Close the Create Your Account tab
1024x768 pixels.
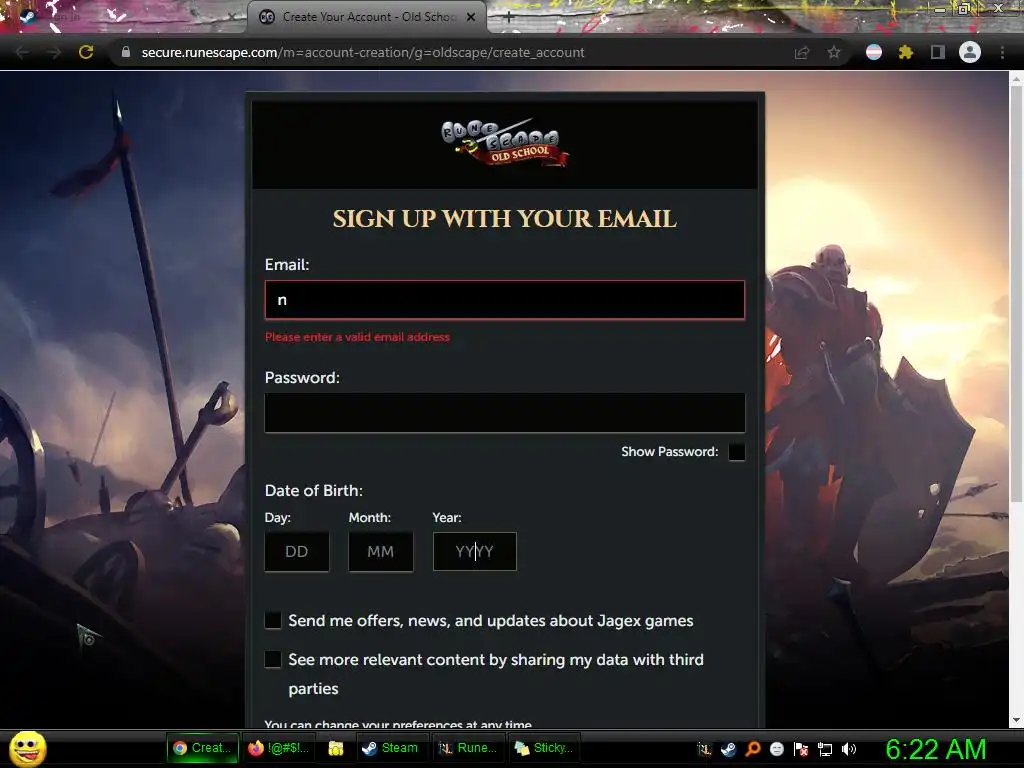click(x=471, y=17)
